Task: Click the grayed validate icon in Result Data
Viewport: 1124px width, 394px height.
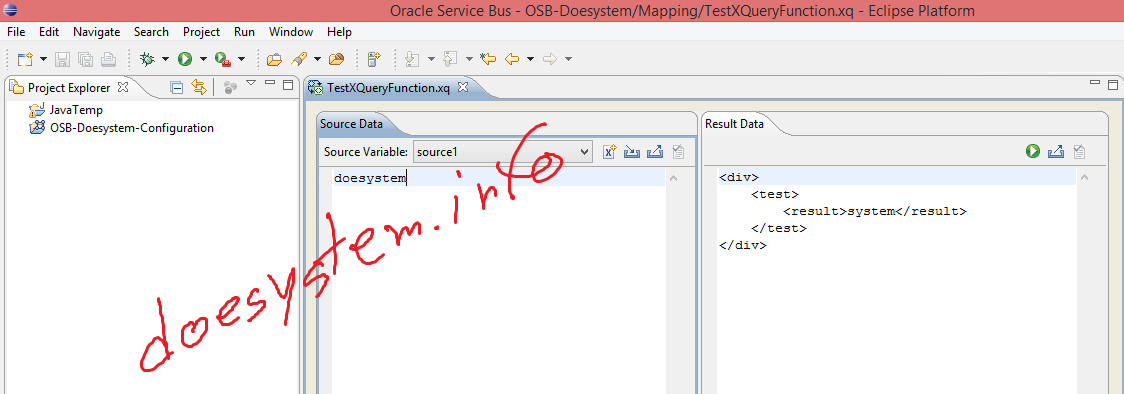Action: (1079, 152)
